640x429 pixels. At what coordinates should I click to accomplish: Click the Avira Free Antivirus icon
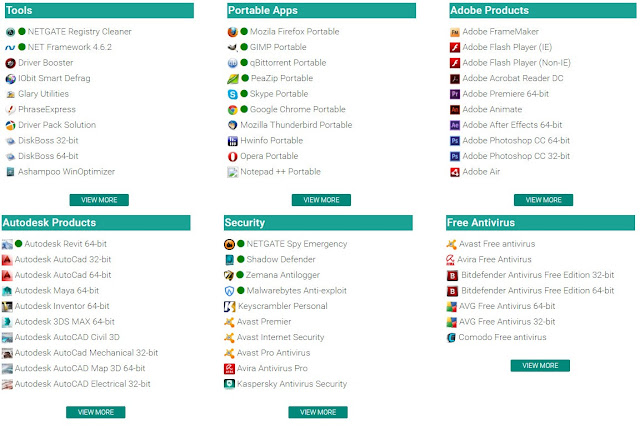450,260
